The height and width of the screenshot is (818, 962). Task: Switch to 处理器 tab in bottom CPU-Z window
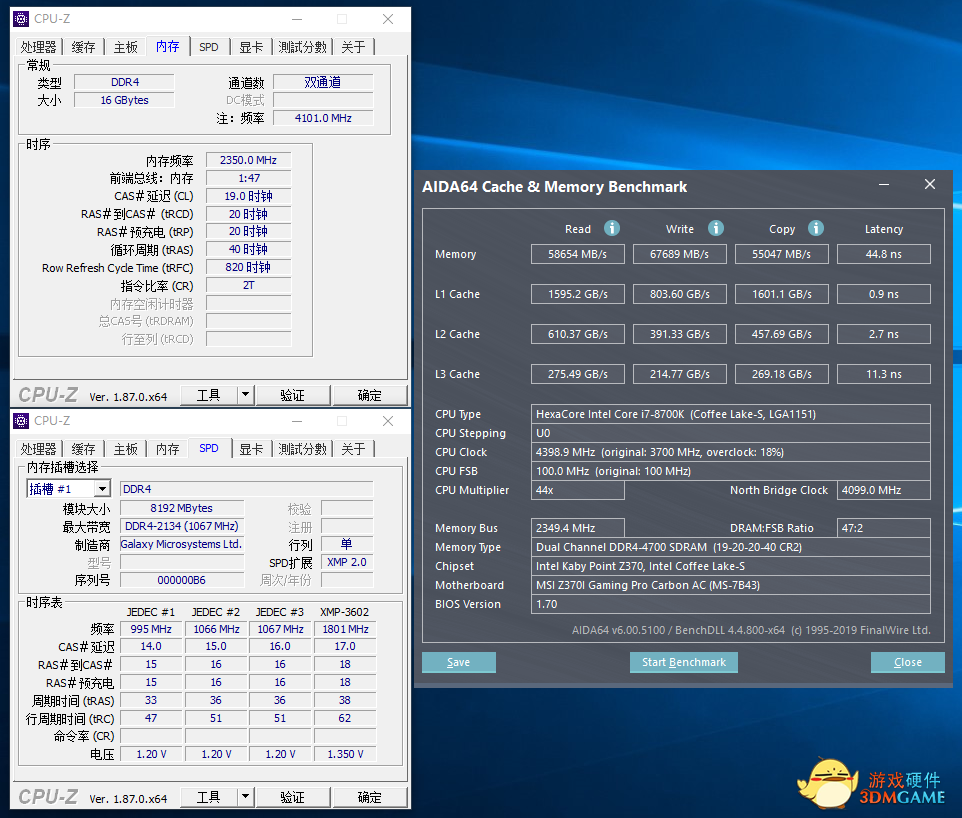pos(38,449)
